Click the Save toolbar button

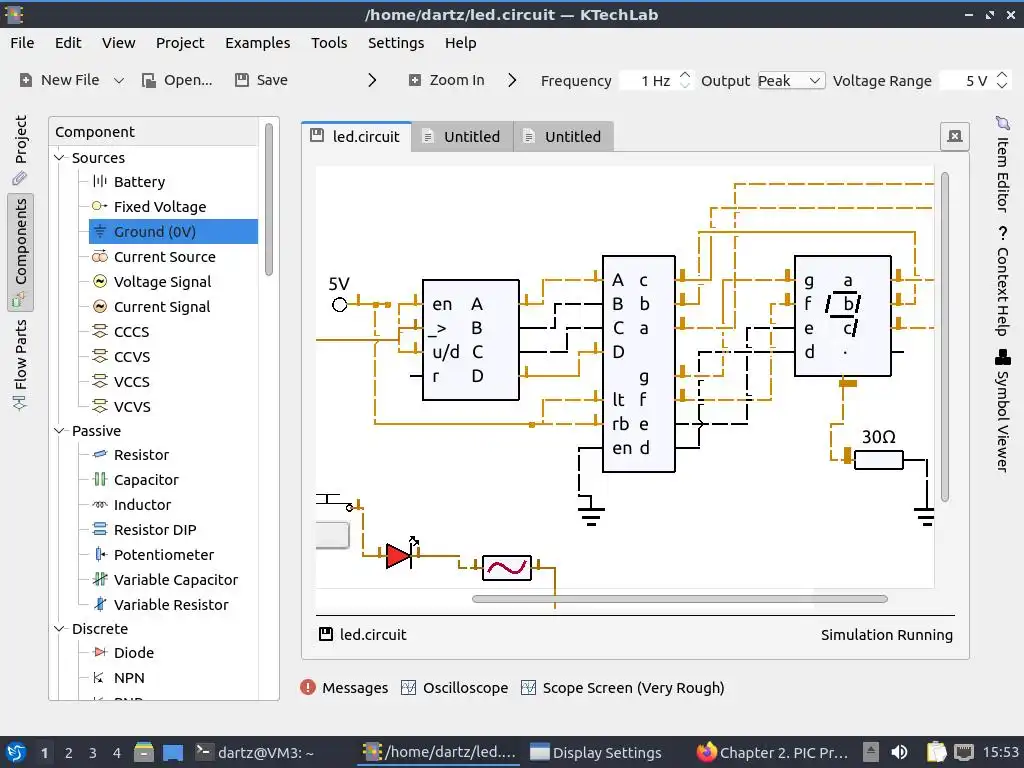[x=261, y=80]
